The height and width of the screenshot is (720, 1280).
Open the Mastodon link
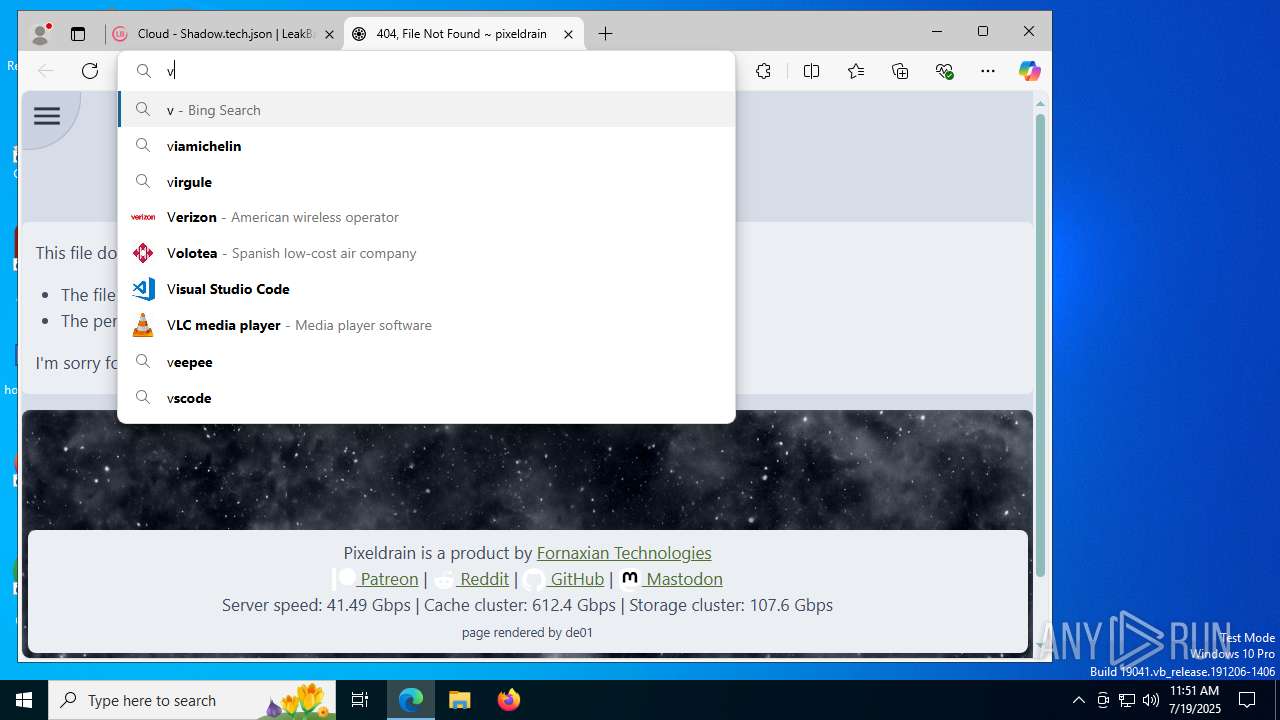click(x=670, y=579)
